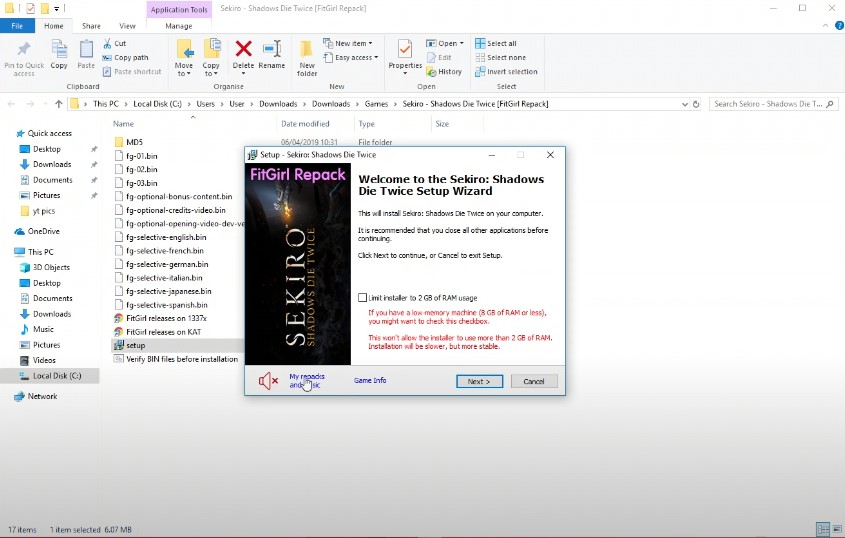Go up one folder level arrow
Viewport: 845px width, 538px height.
pyautogui.click(x=58, y=104)
